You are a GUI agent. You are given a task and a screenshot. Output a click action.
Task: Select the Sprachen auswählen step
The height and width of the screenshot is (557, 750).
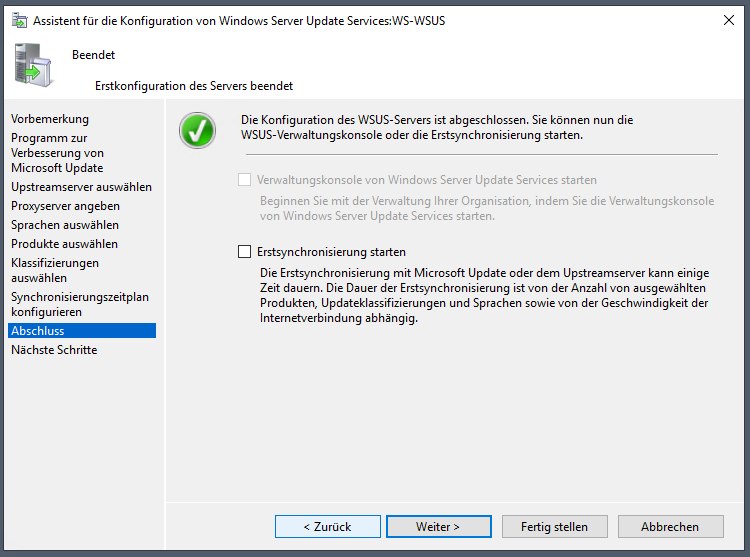(65, 225)
